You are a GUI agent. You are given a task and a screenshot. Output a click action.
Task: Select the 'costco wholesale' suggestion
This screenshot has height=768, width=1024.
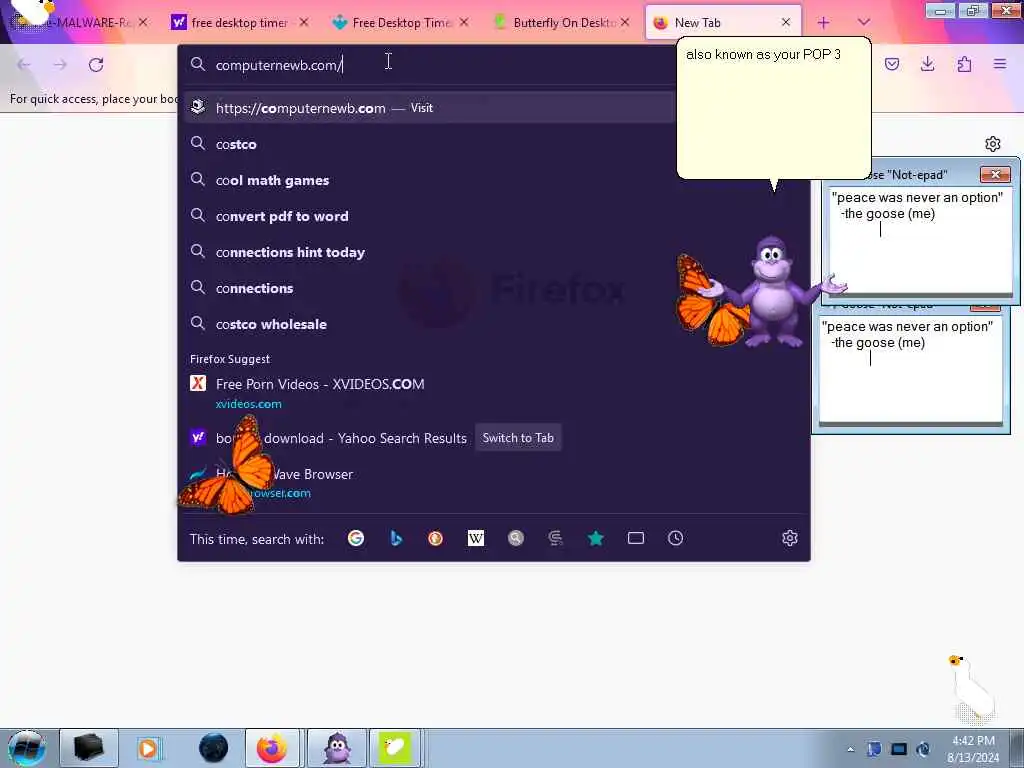(x=271, y=324)
